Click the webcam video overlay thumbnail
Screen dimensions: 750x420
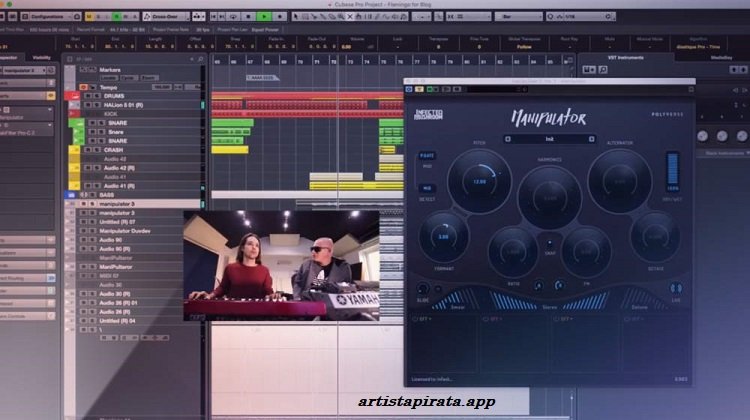pyautogui.click(x=281, y=265)
